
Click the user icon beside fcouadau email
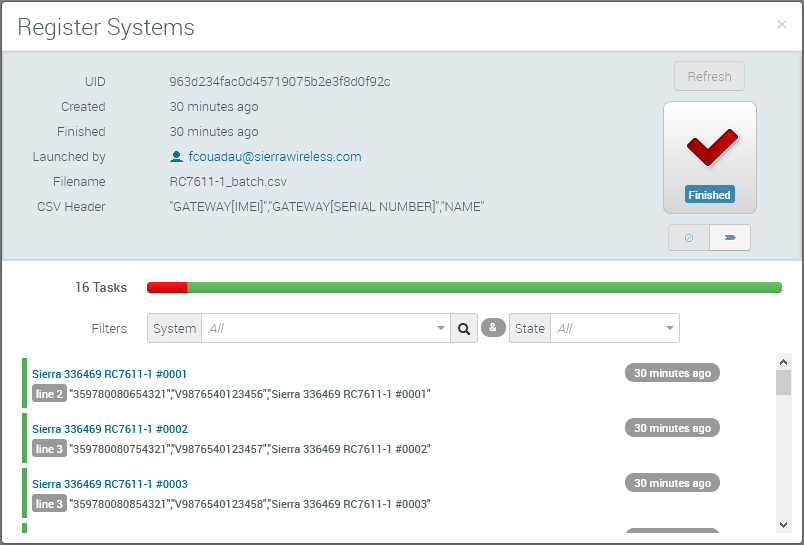[177, 157]
